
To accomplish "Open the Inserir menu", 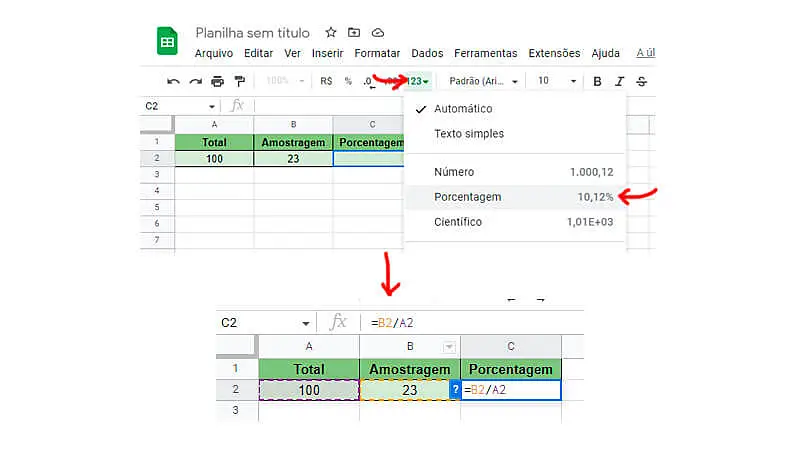I will [328, 53].
